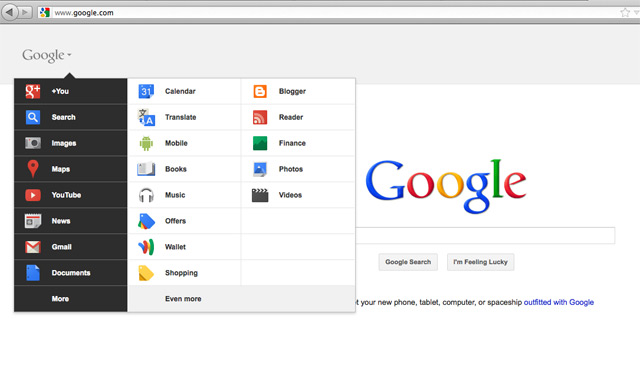Select the YouTube menu label
The image size is (640, 365).
(x=66, y=195)
